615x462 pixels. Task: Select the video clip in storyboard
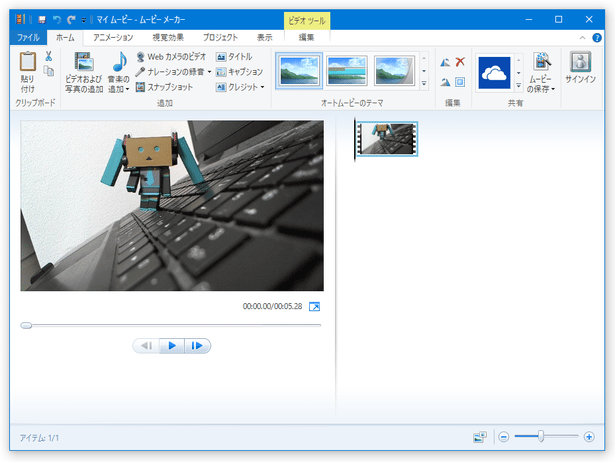click(387, 139)
